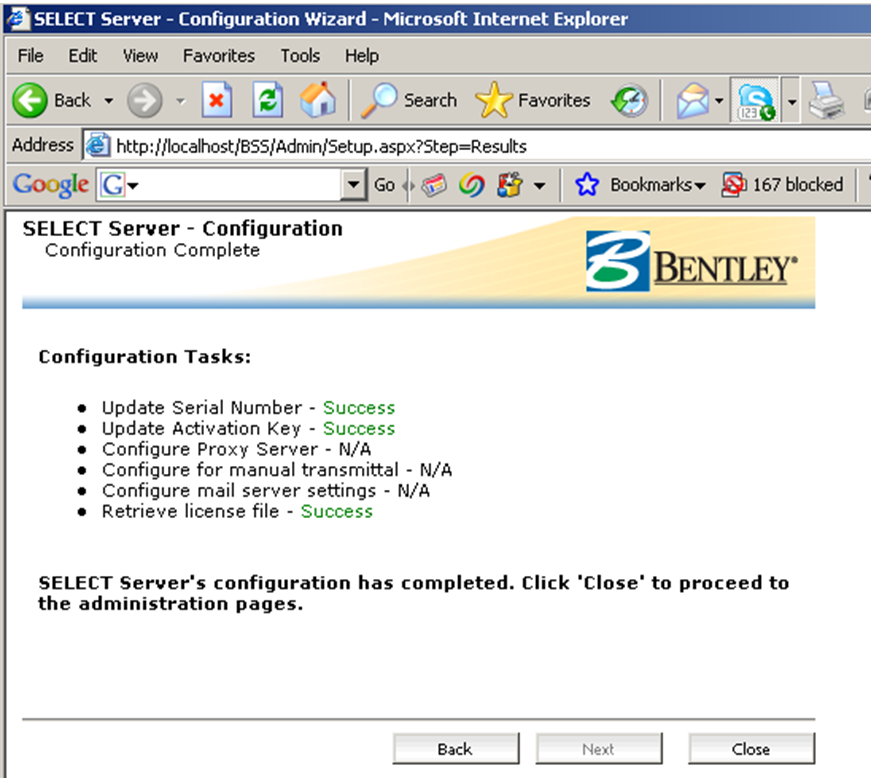The width and height of the screenshot is (873, 778).
Task: Expand the Forward history dropdown arrow
Action: click(x=180, y=101)
